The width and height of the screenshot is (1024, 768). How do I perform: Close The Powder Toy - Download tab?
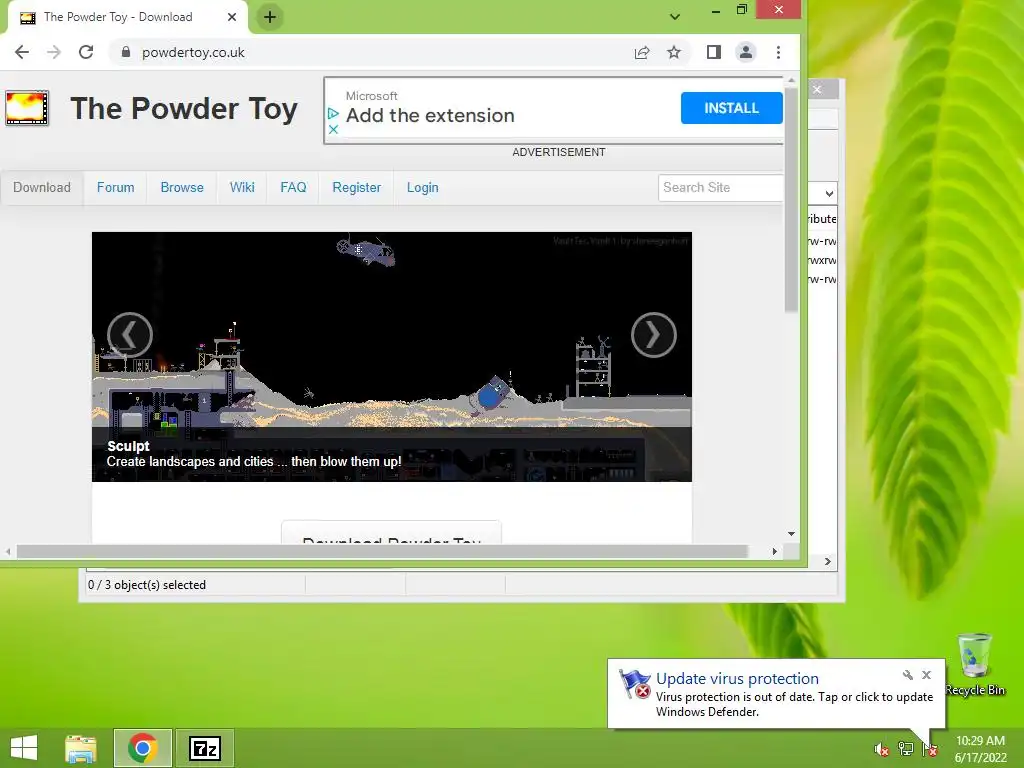(232, 17)
